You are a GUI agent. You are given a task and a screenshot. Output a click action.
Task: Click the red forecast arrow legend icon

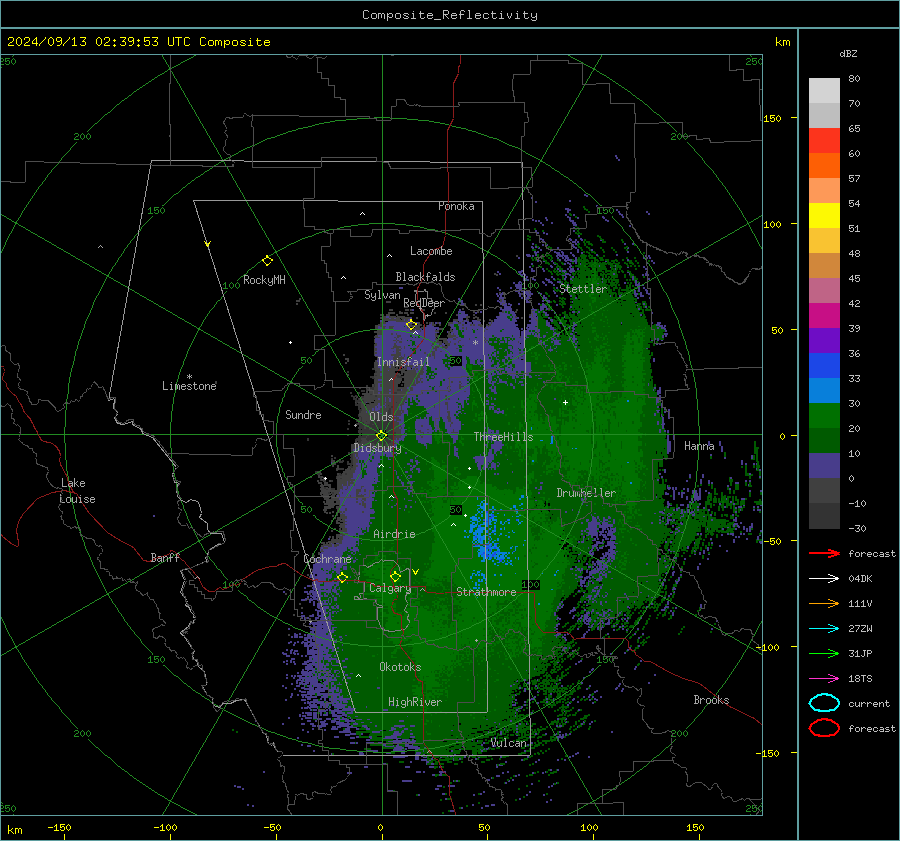coord(824,553)
